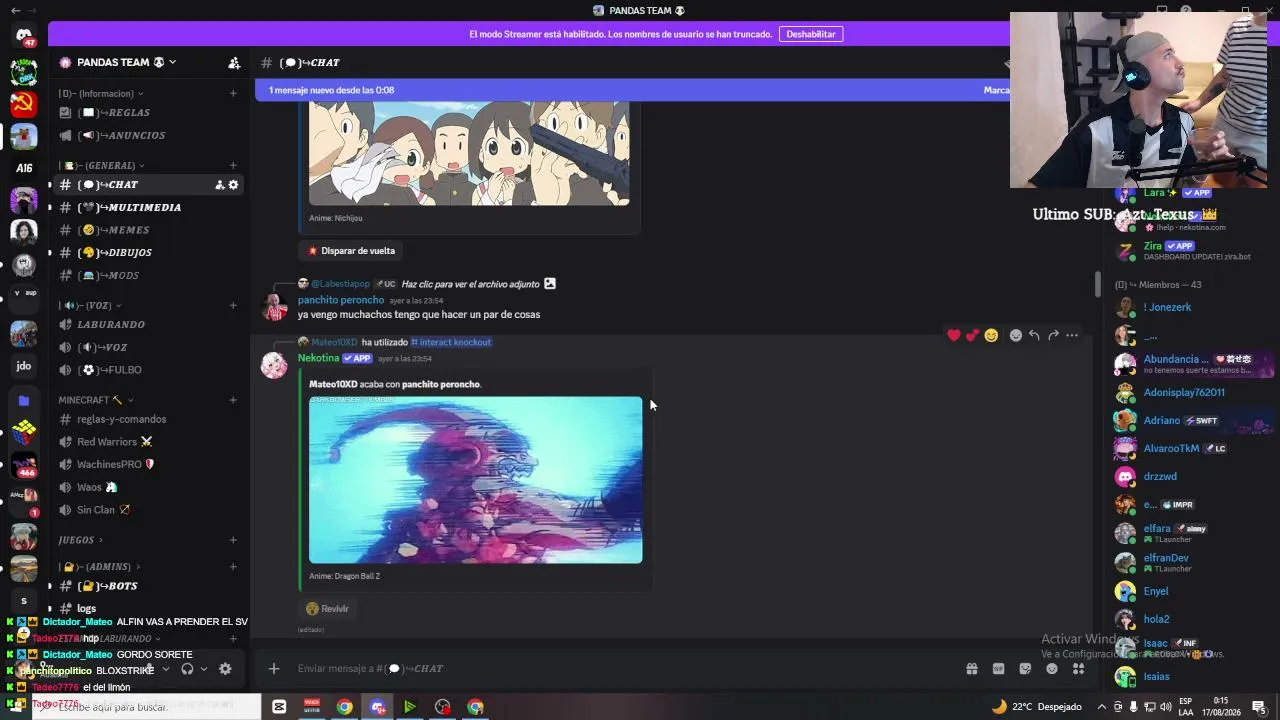Open the Dragon Ball Z GIF image
Image resolution: width=1280 pixels, height=720 pixels.
pos(476,480)
